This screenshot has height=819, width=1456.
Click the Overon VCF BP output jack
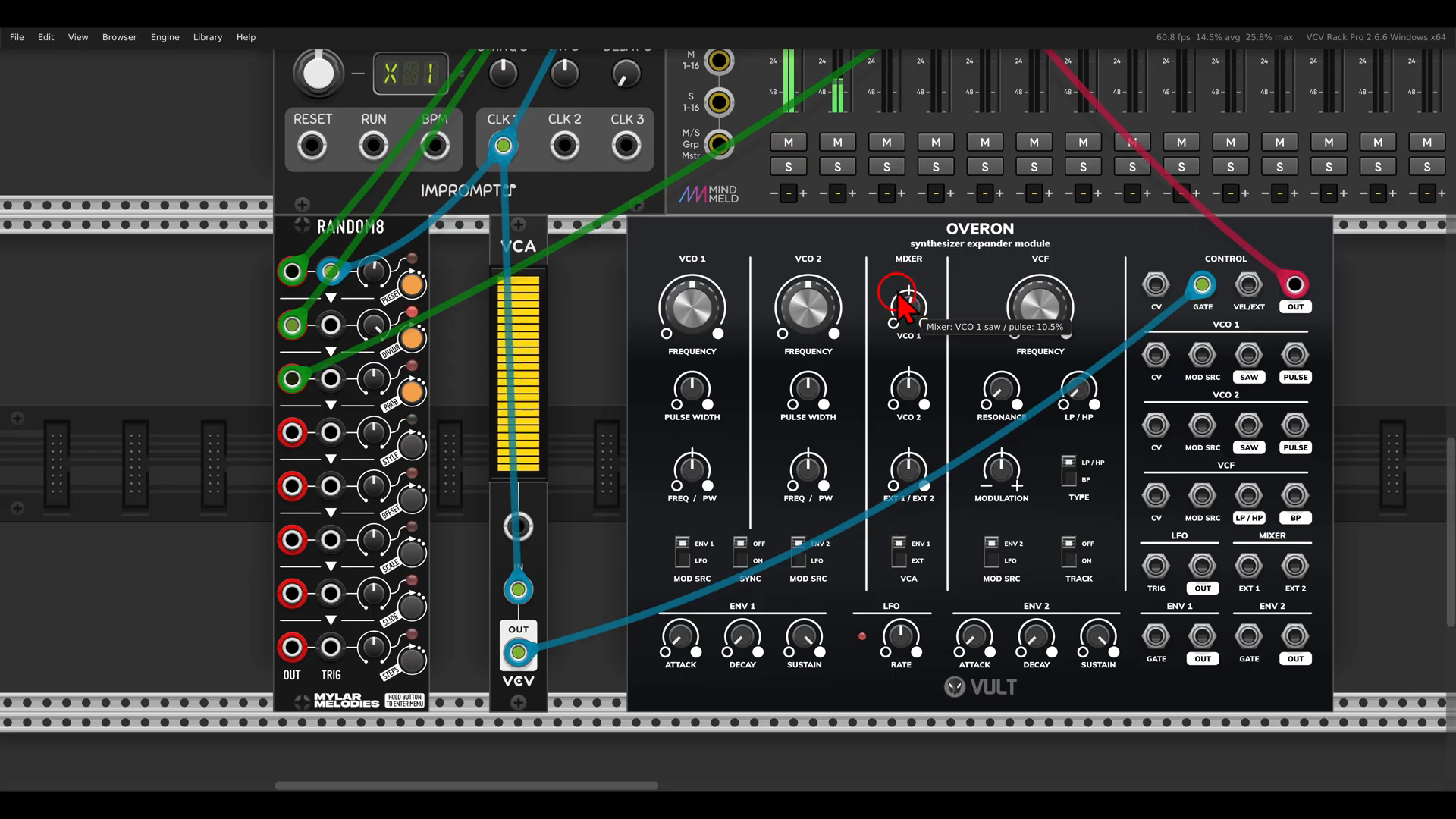click(1294, 495)
